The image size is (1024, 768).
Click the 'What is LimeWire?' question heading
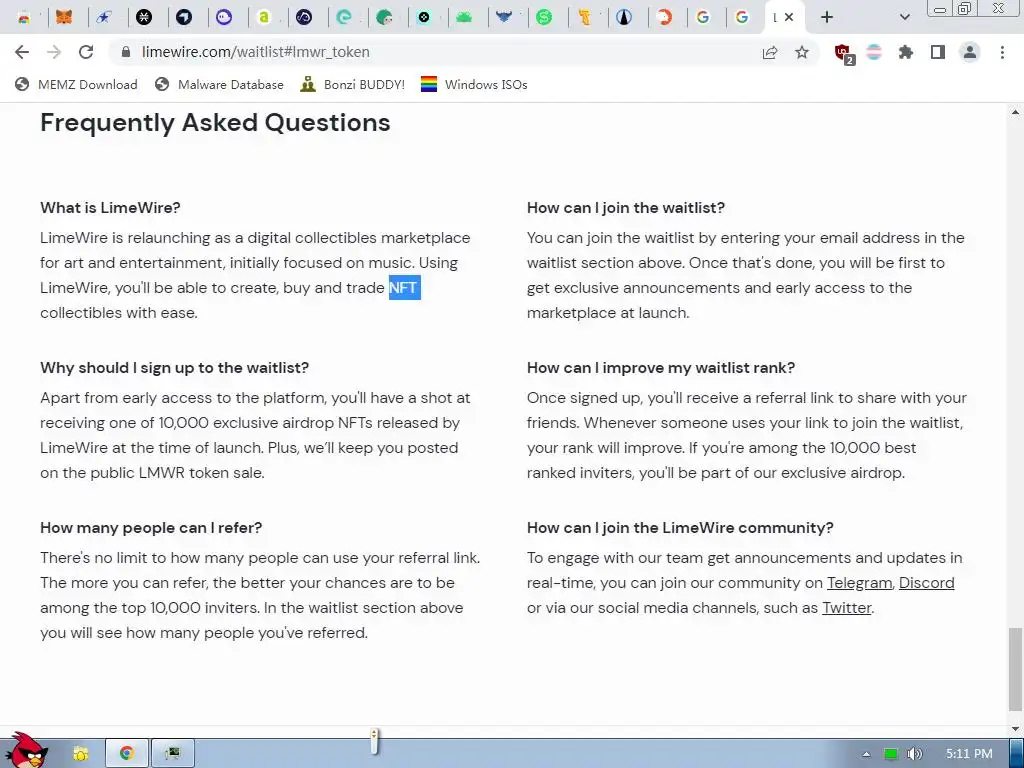point(110,208)
